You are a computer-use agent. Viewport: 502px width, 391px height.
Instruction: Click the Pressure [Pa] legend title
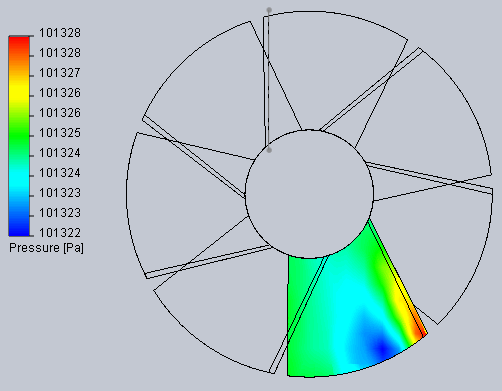46,248
